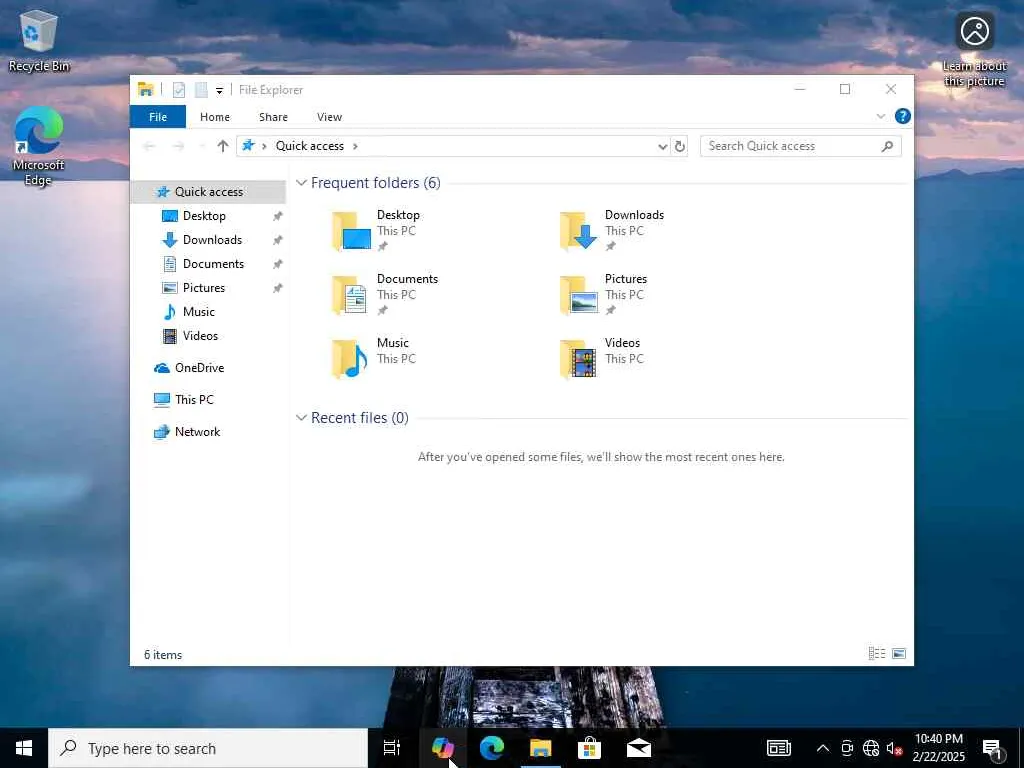
Task: Select Desktop in the navigation pane
Action: [204, 216]
